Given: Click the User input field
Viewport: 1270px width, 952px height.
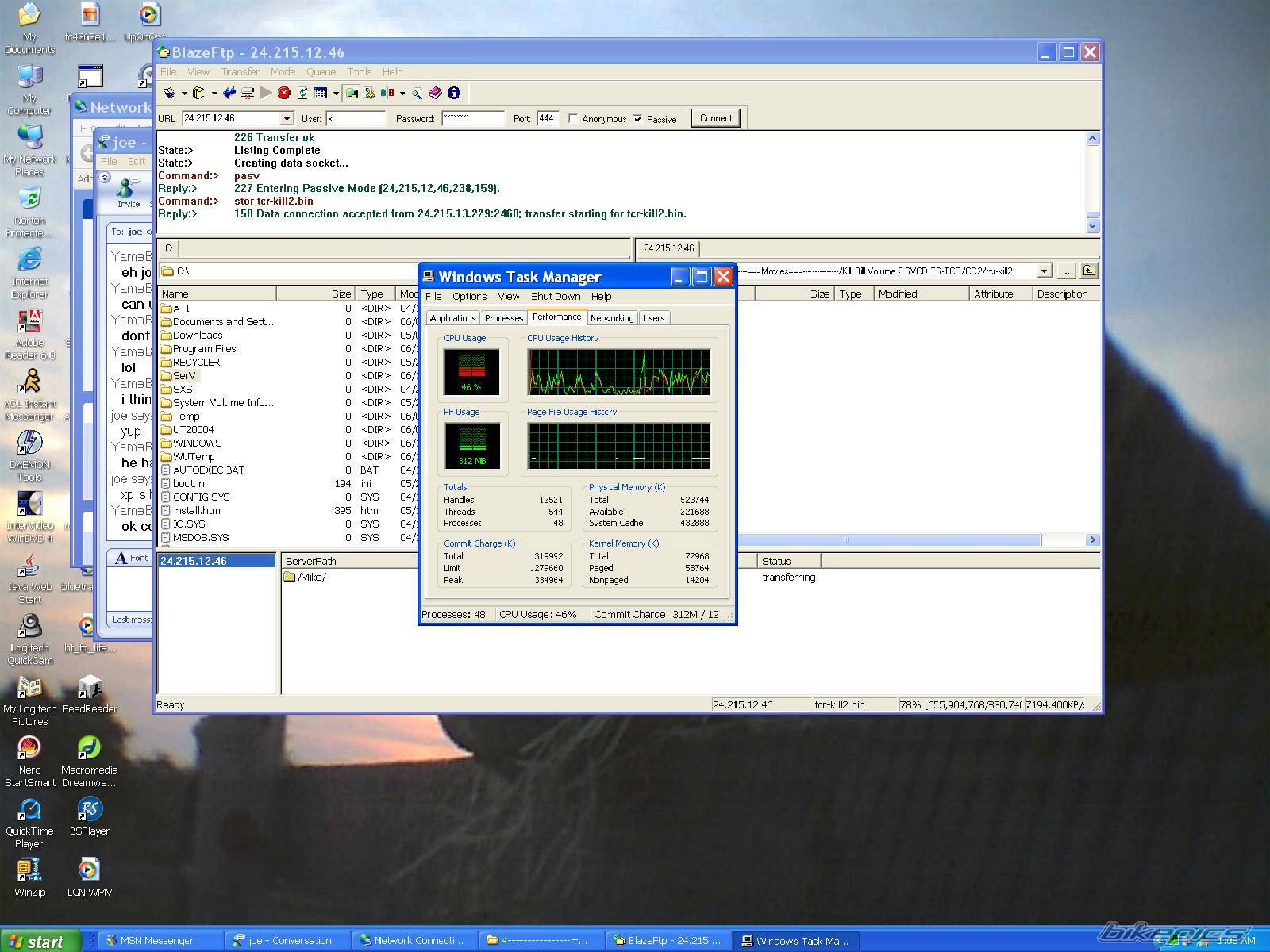Looking at the screenshot, I should (356, 119).
